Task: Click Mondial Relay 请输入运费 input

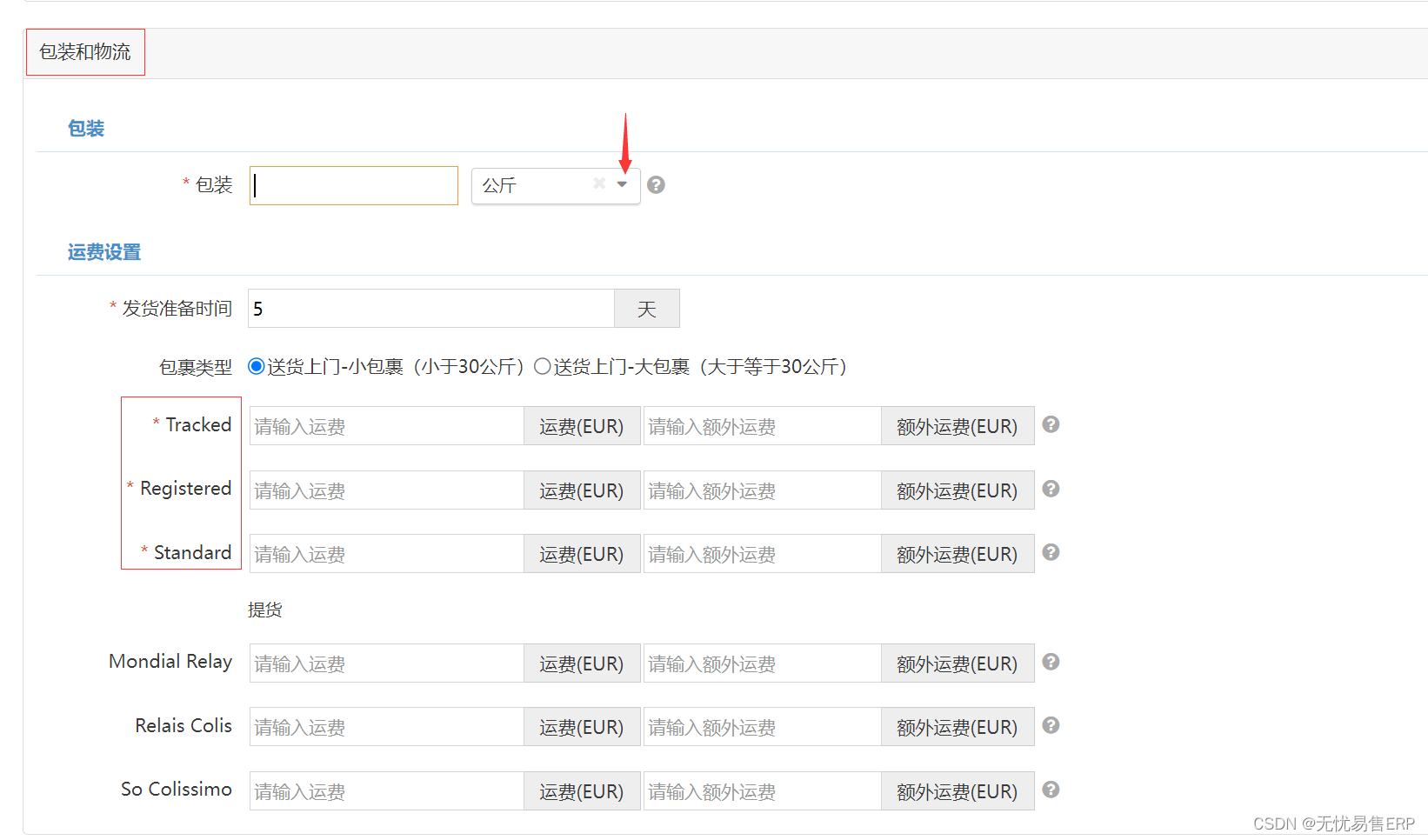Action: click(387, 663)
